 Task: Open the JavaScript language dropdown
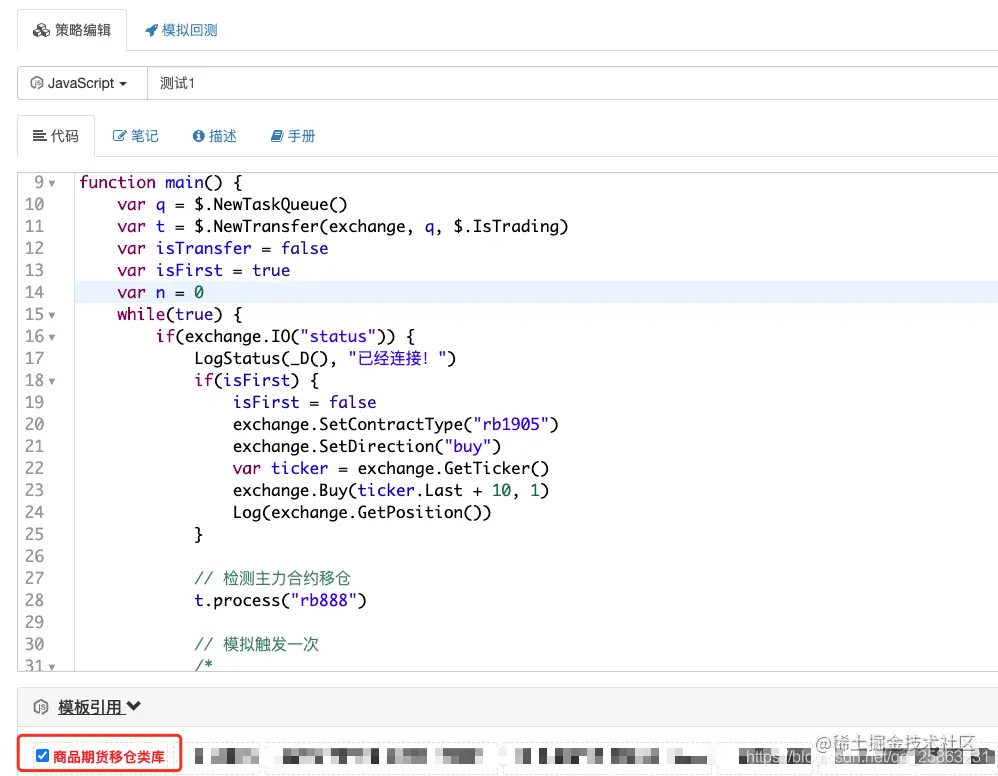point(82,83)
